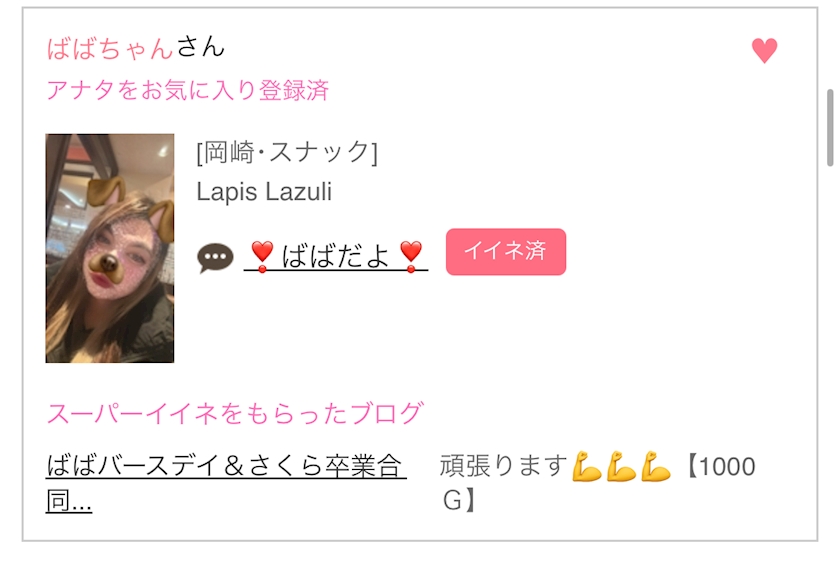Open the ばばバースデイ＆さくら卒業合同 blog link
This screenshot has height=562, width=840.
pyautogui.click(x=226, y=483)
